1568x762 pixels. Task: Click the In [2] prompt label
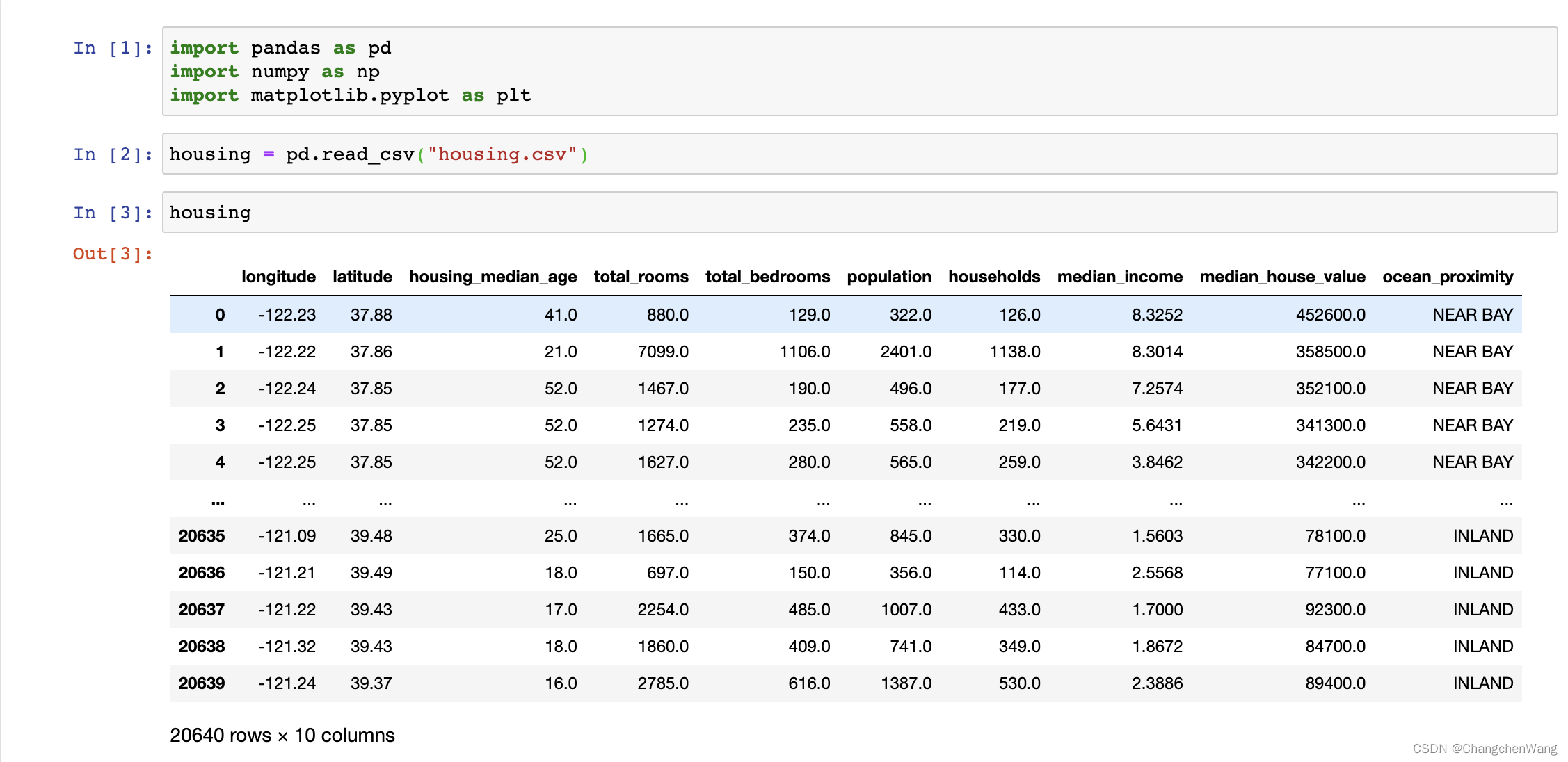point(113,154)
